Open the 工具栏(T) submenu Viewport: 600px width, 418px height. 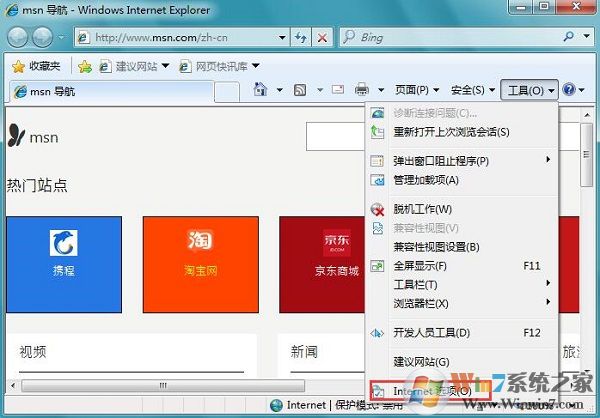point(461,285)
